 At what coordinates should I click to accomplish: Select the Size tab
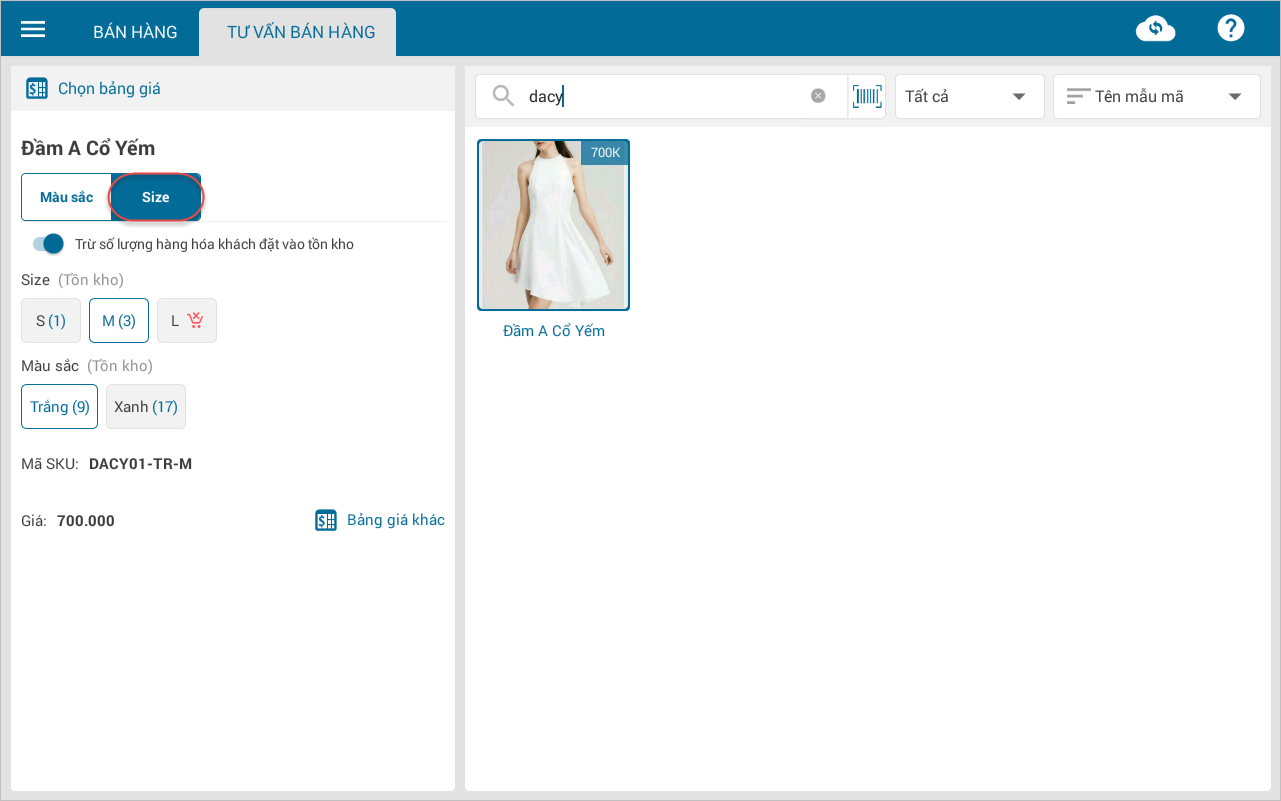[156, 197]
